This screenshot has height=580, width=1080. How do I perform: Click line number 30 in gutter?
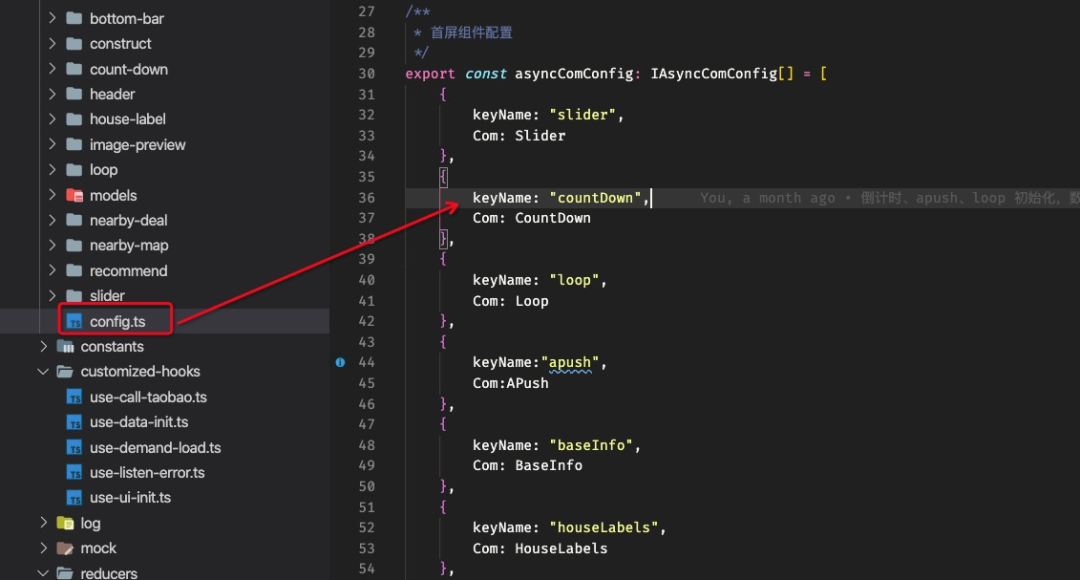pos(366,74)
